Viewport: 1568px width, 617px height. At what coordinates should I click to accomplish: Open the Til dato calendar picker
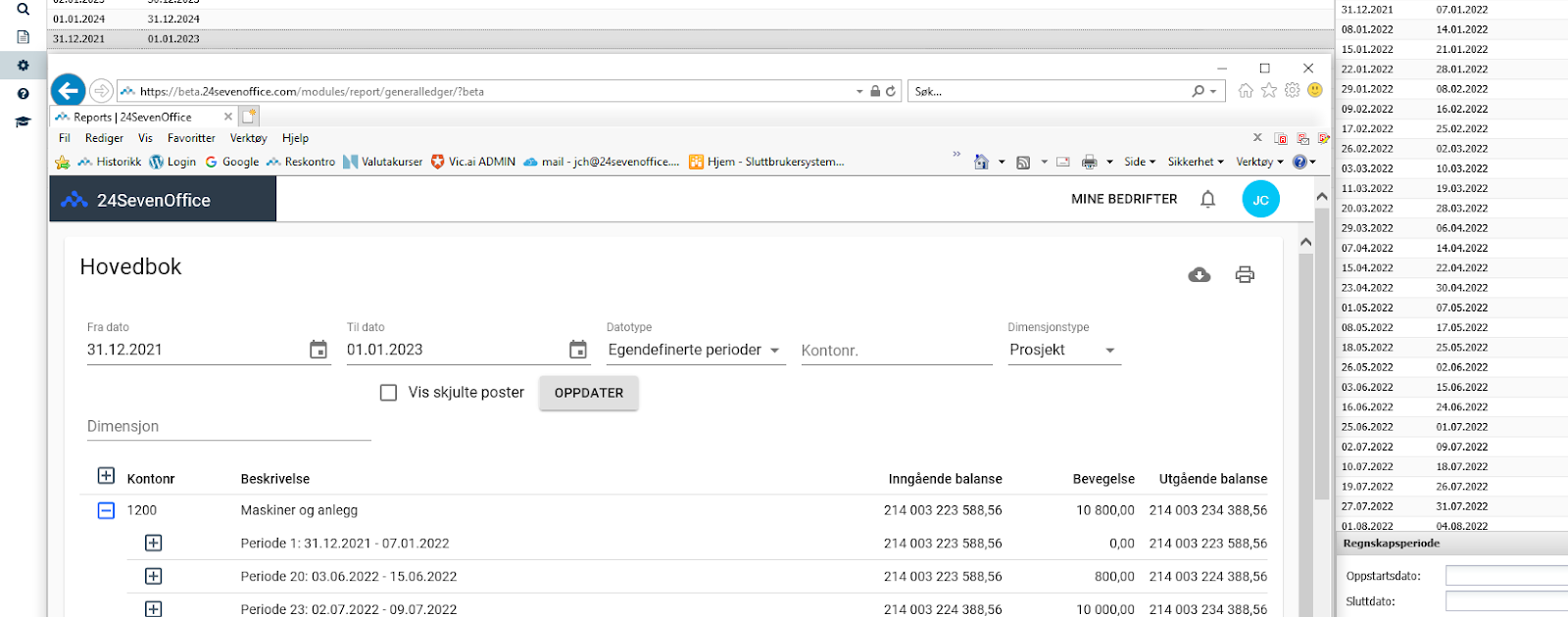pyautogui.click(x=578, y=350)
